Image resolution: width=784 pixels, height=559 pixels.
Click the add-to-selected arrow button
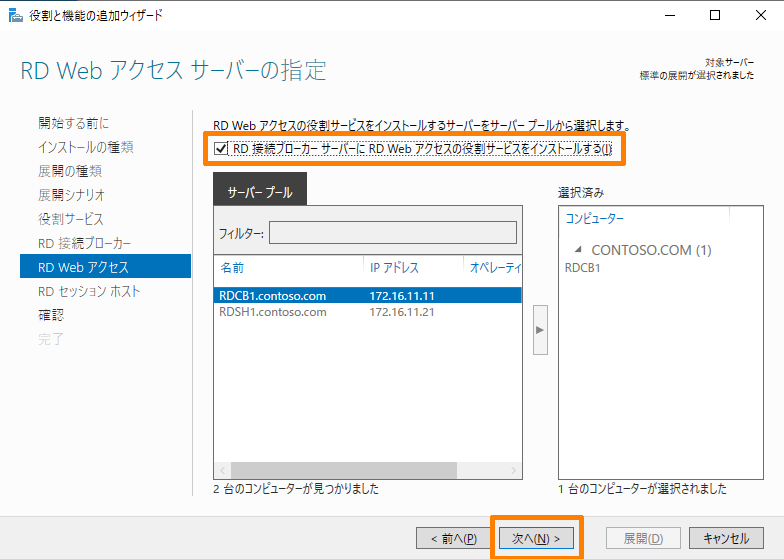[540, 330]
